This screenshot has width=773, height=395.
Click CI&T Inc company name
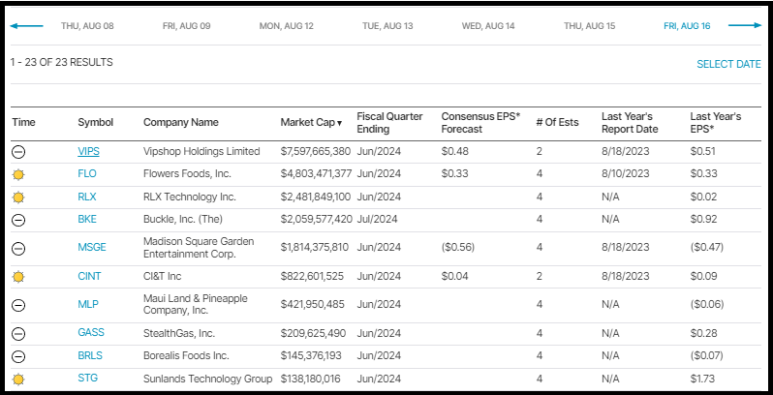coord(162,276)
